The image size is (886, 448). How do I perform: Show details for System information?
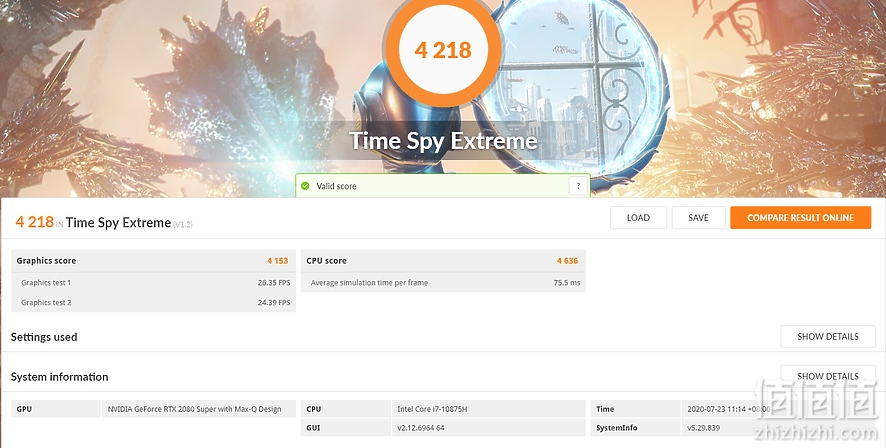828,376
